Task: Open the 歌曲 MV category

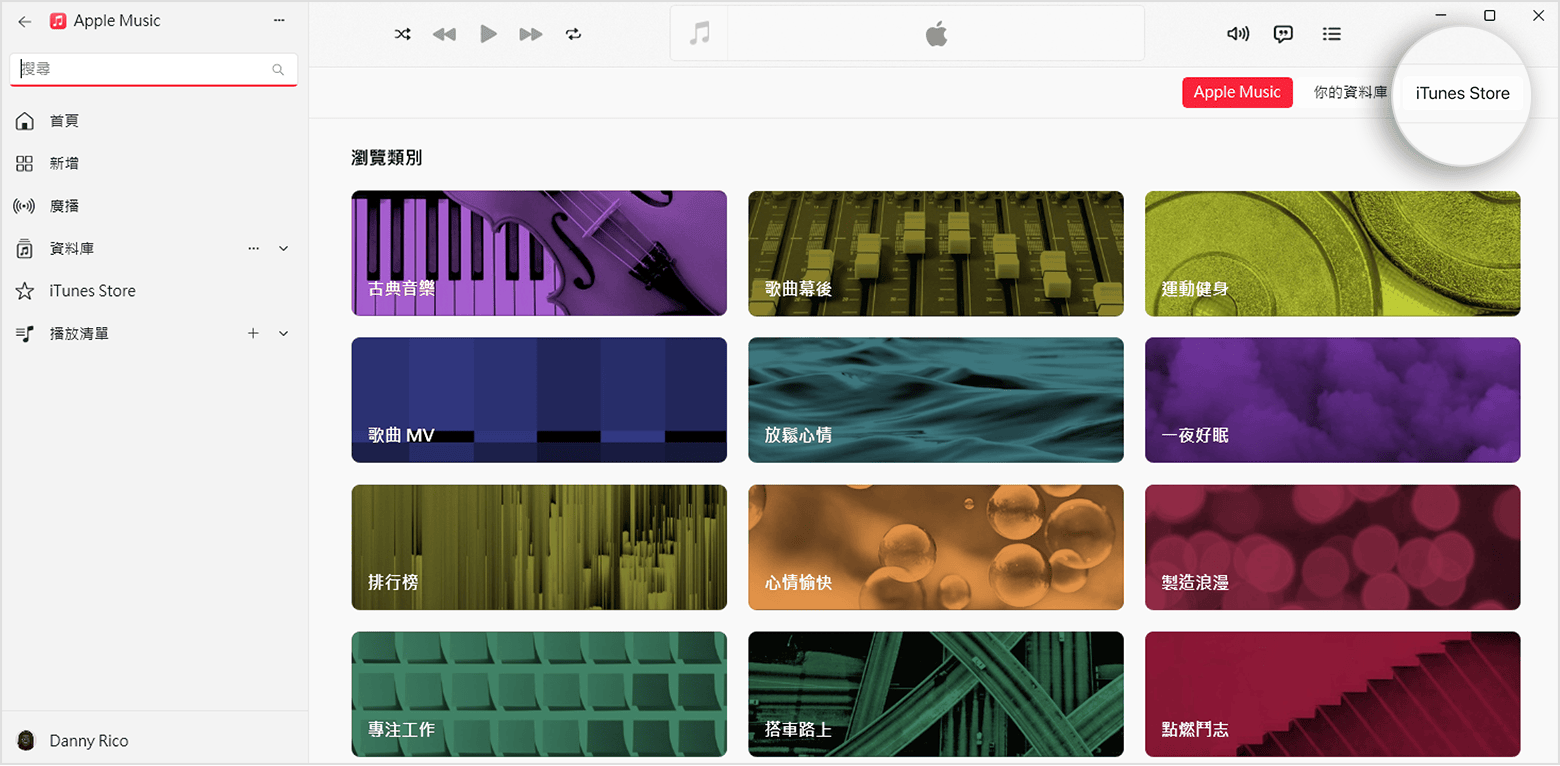Action: click(539, 400)
